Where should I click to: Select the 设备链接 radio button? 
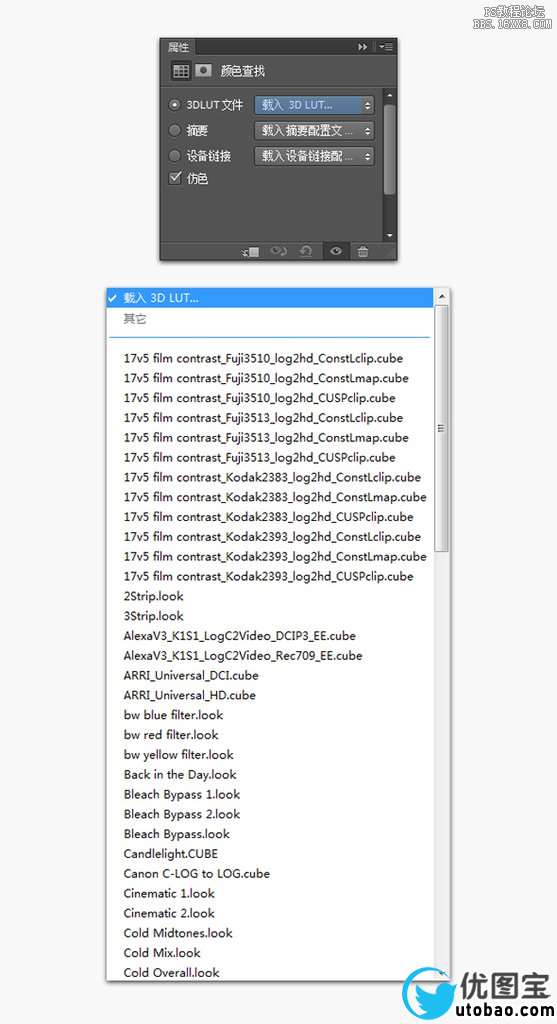pos(174,155)
